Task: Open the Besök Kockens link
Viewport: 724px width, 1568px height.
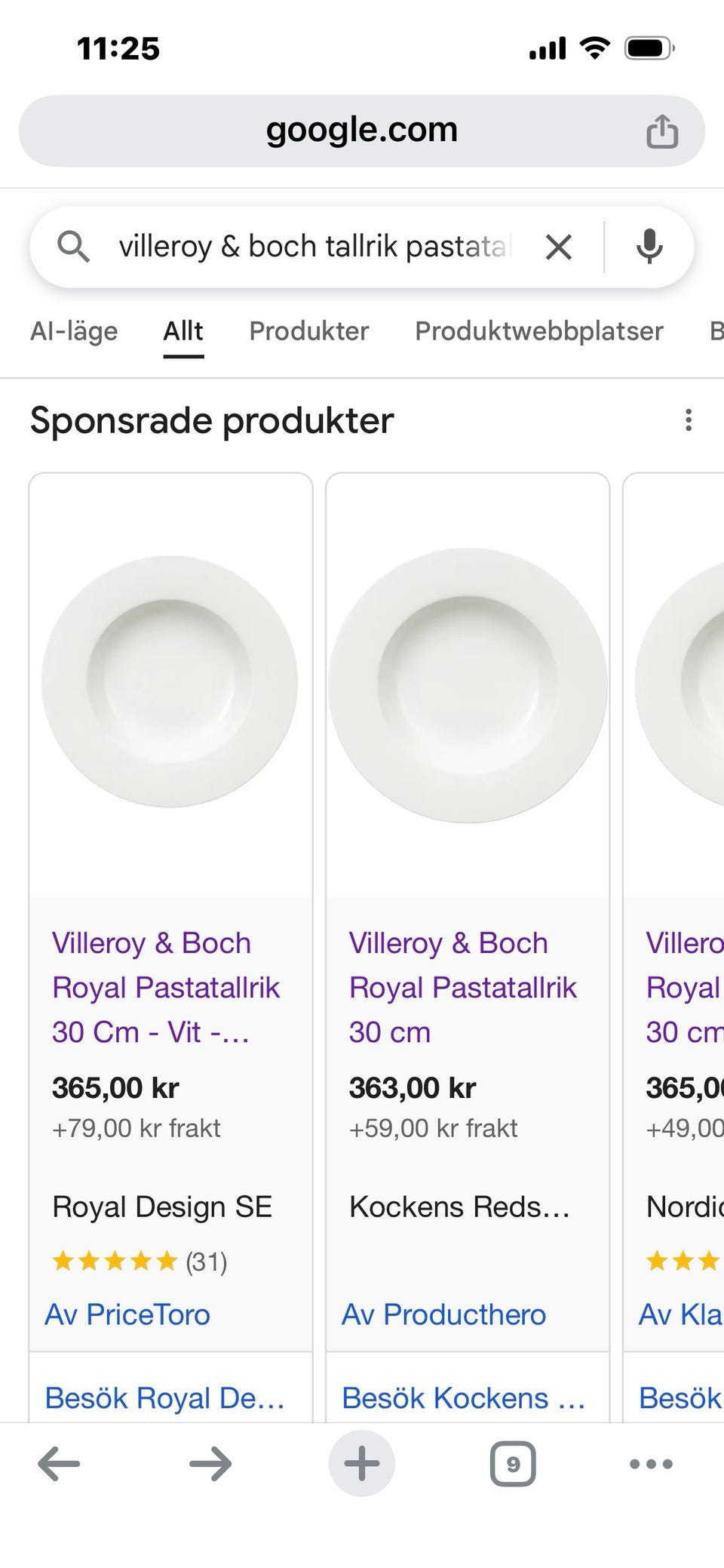Action: click(x=463, y=1397)
